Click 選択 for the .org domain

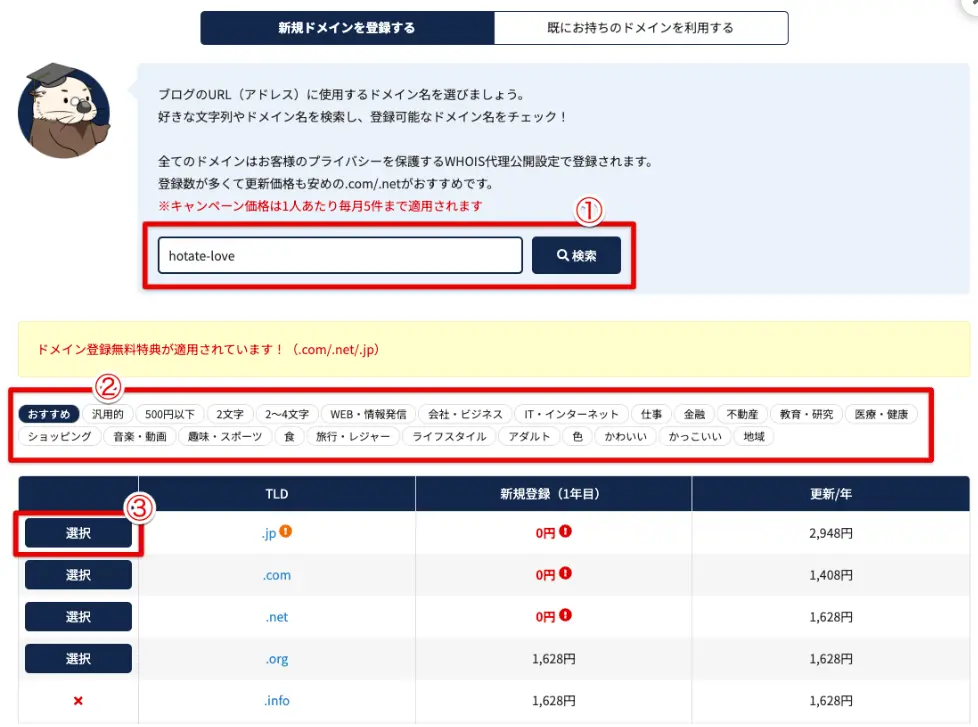pos(77,658)
